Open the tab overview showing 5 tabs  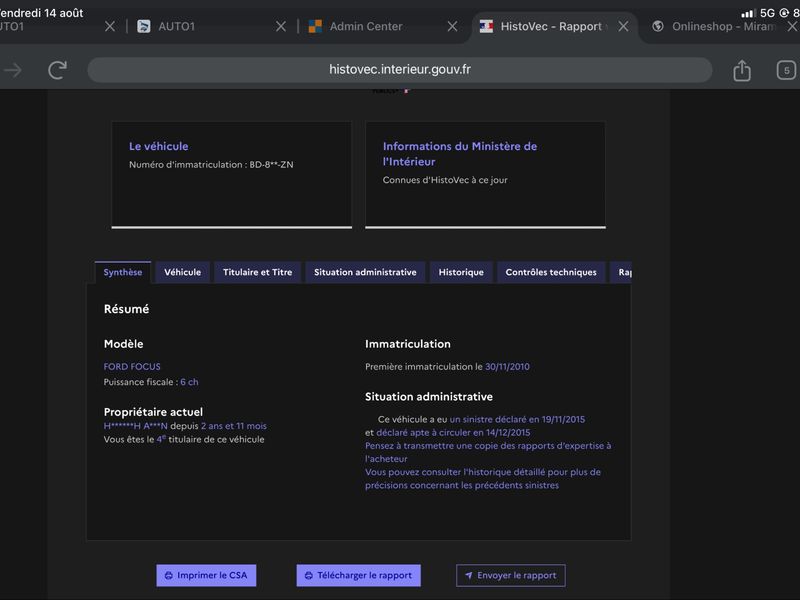click(x=786, y=70)
